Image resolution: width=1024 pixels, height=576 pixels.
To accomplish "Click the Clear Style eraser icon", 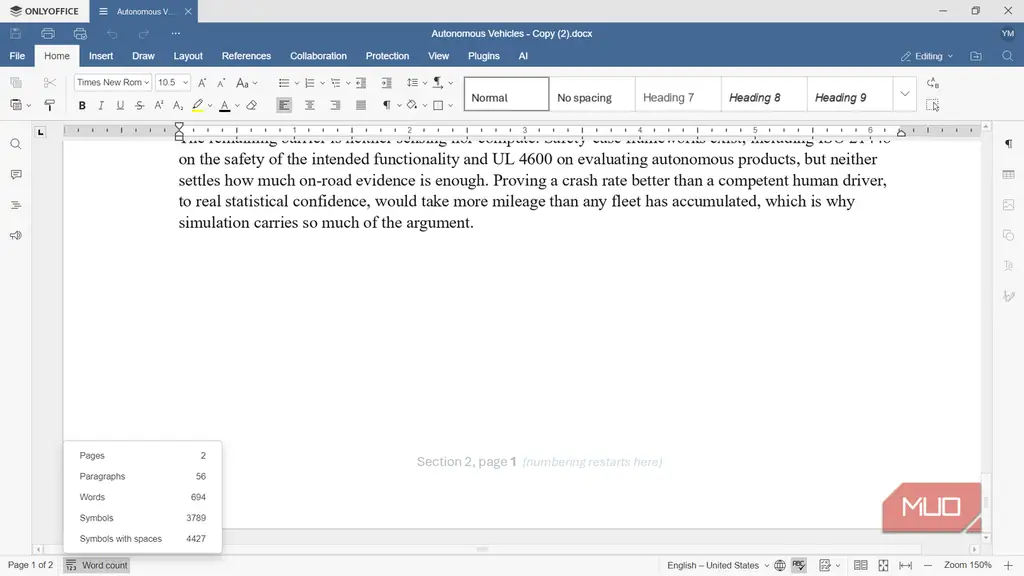I will click(x=251, y=105).
